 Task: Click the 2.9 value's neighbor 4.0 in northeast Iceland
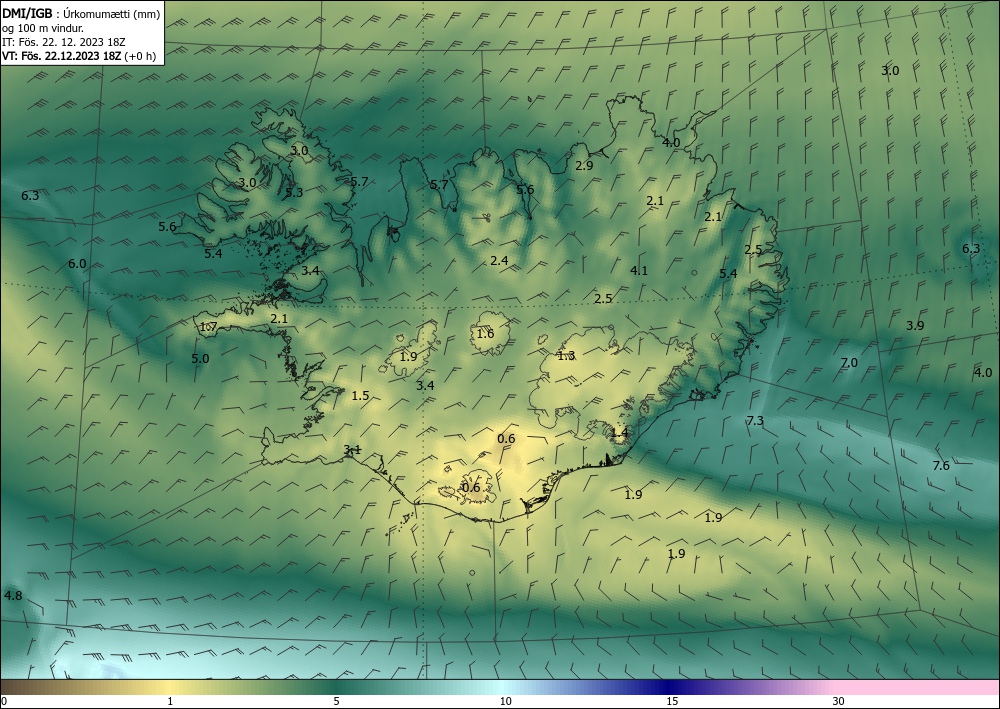pos(671,143)
